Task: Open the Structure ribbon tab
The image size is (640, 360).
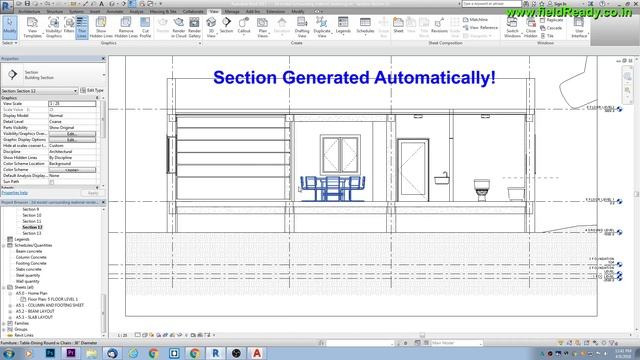Action: 54,12
